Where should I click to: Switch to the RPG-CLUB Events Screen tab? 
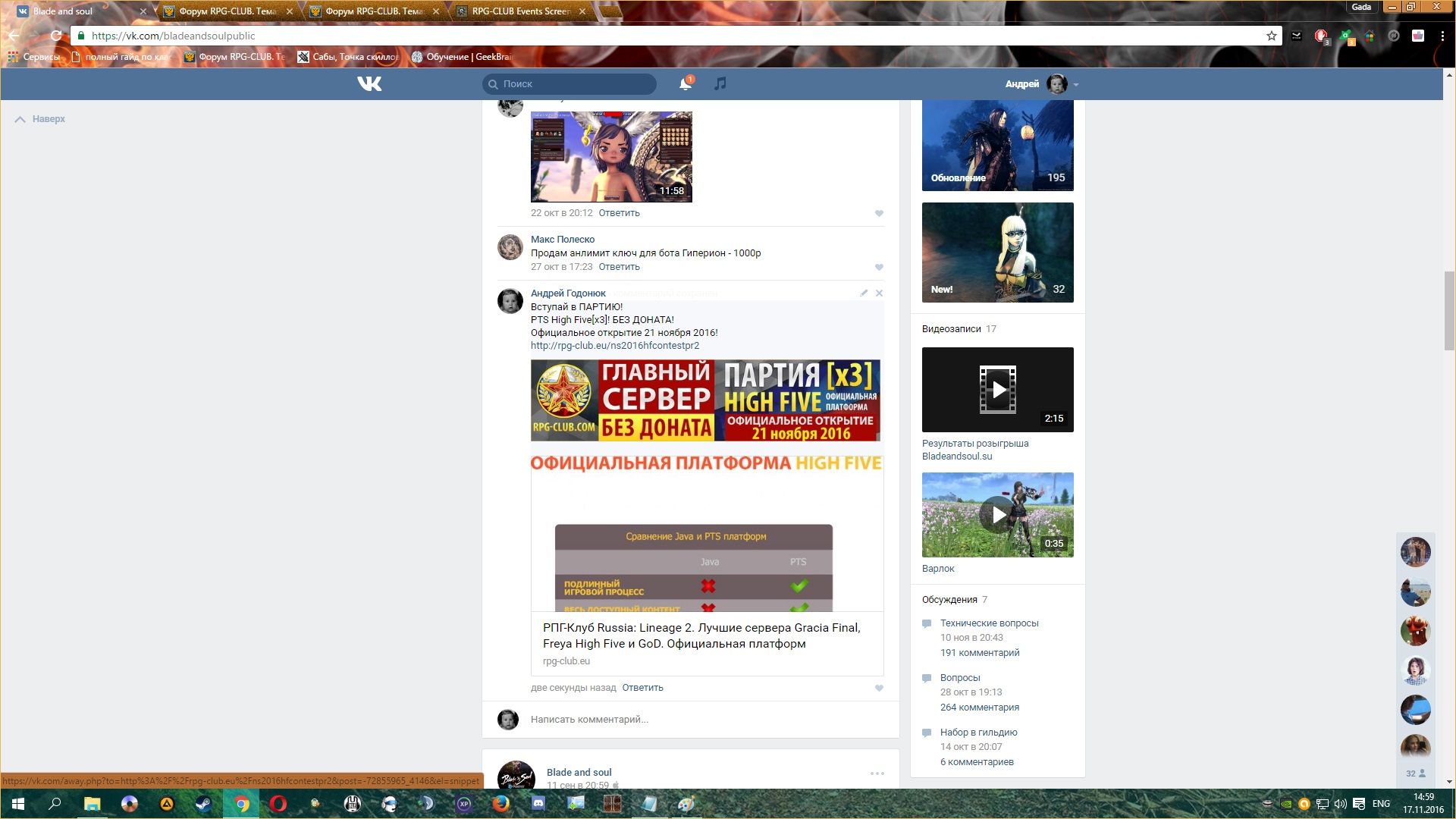click(520, 11)
